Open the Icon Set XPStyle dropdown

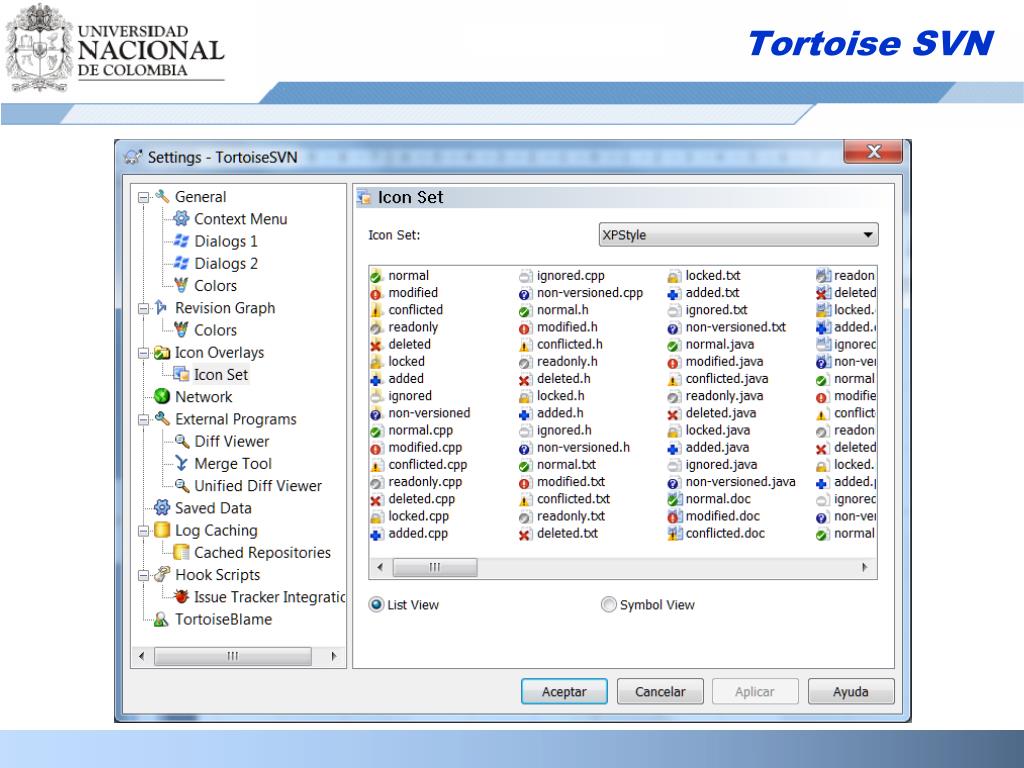pyautogui.click(x=739, y=235)
